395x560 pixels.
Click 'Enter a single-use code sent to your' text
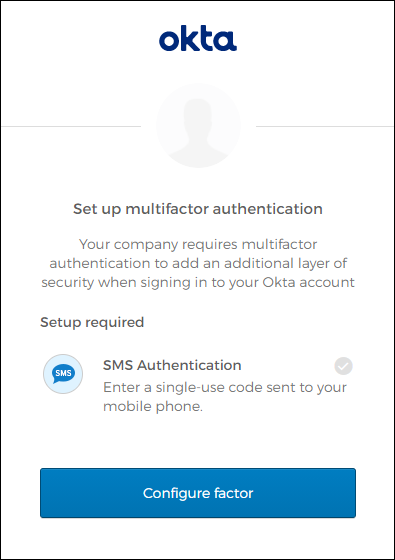pos(225,388)
